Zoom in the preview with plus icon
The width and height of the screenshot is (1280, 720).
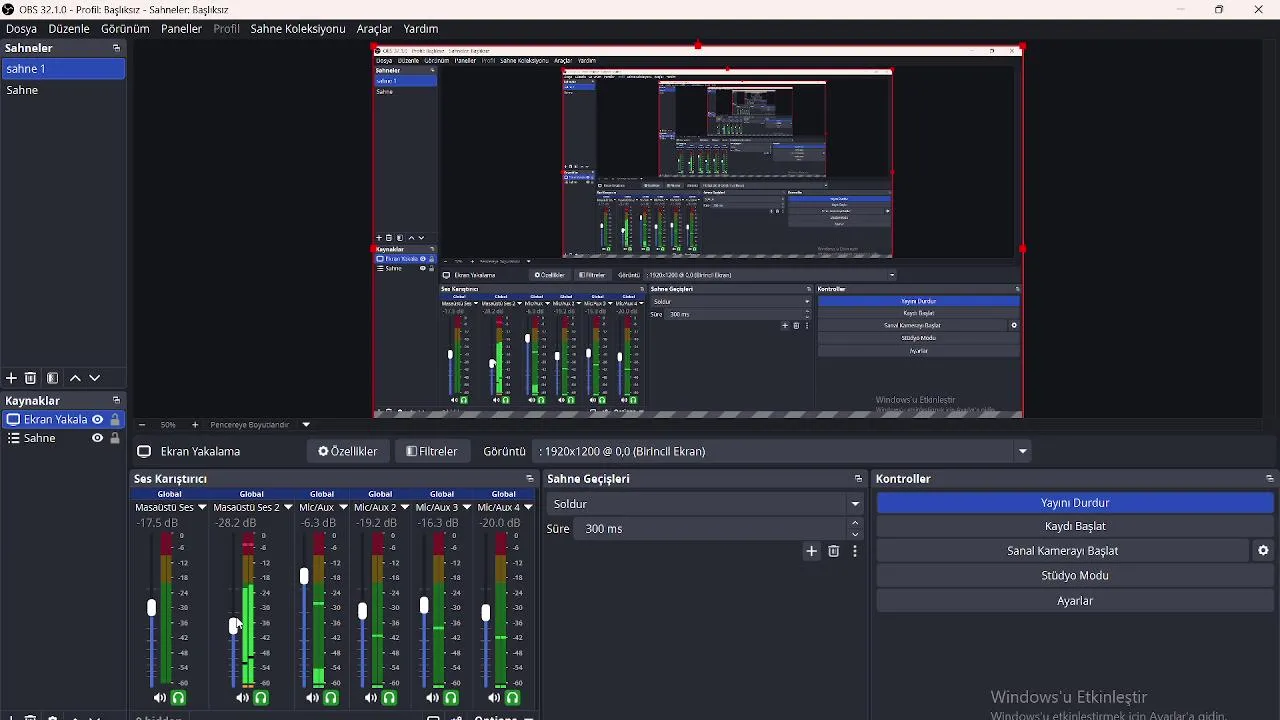point(195,425)
